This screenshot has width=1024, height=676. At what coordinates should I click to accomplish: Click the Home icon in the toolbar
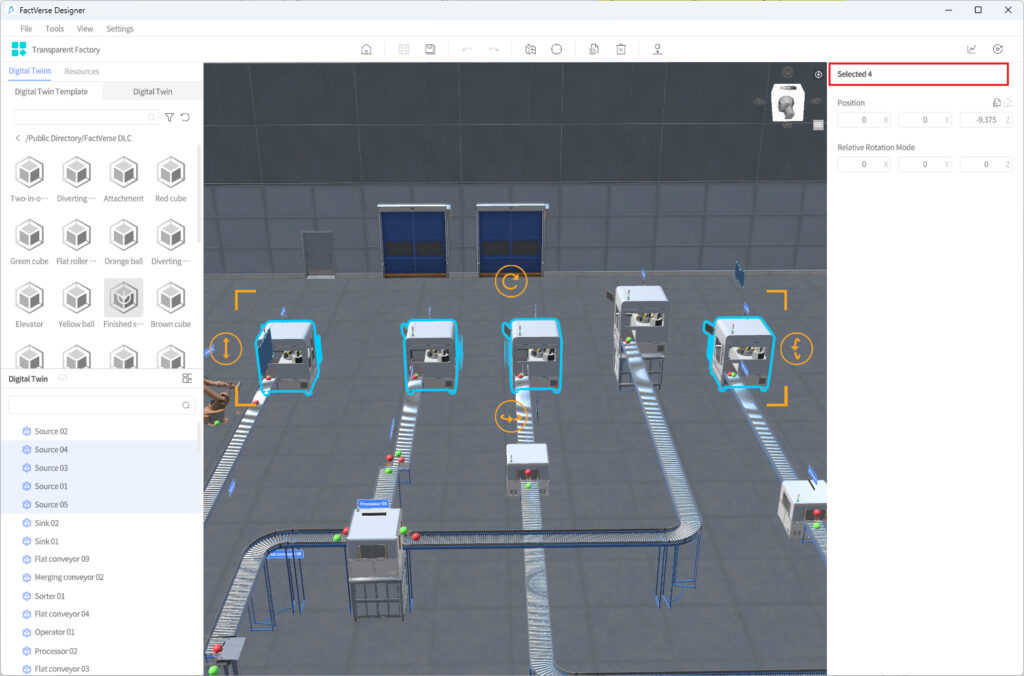pos(366,49)
